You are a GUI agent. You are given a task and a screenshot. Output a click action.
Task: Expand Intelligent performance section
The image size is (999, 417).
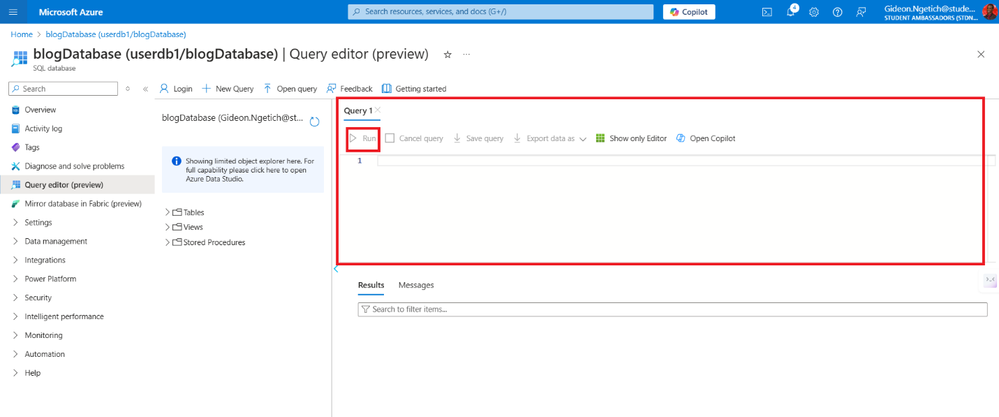click(x=64, y=316)
